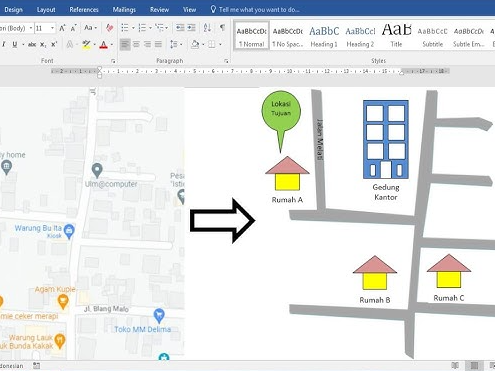Toggle subscript formatting
Image resolution: width=495 pixels, height=371 pixels.
pyautogui.click(x=43, y=44)
